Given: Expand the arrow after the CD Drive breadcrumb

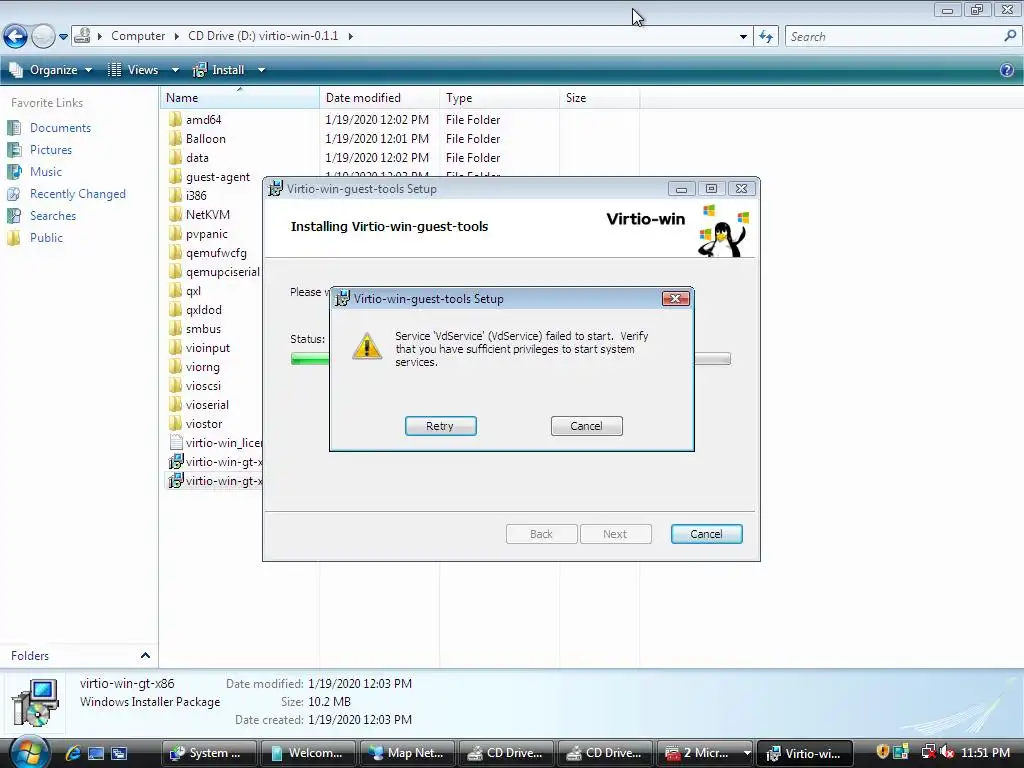Looking at the screenshot, I should point(351,36).
